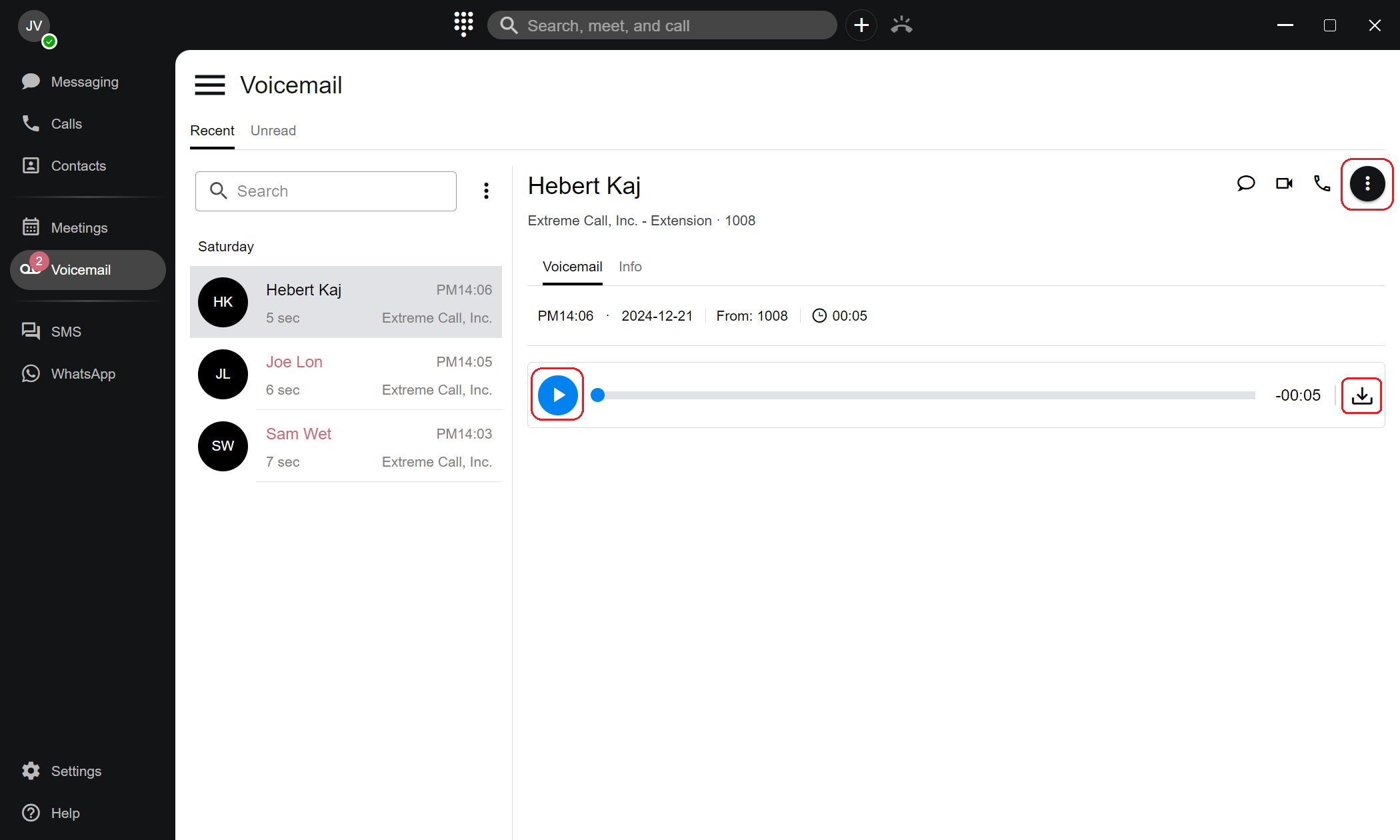This screenshot has width=1400, height=840.
Task: Click the voicemail Search field
Action: (x=326, y=191)
